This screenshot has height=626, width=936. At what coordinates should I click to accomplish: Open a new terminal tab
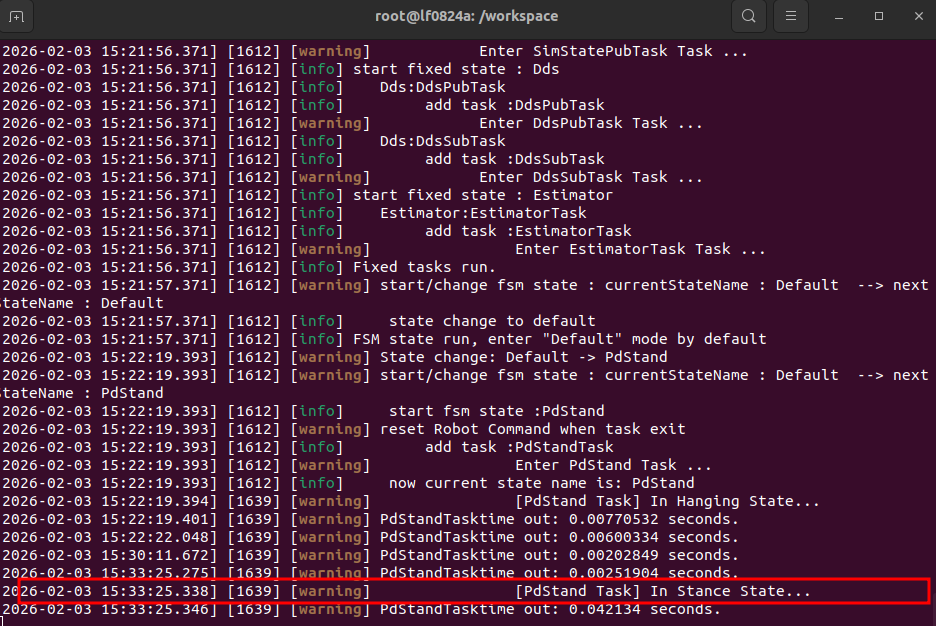point(17,16)
